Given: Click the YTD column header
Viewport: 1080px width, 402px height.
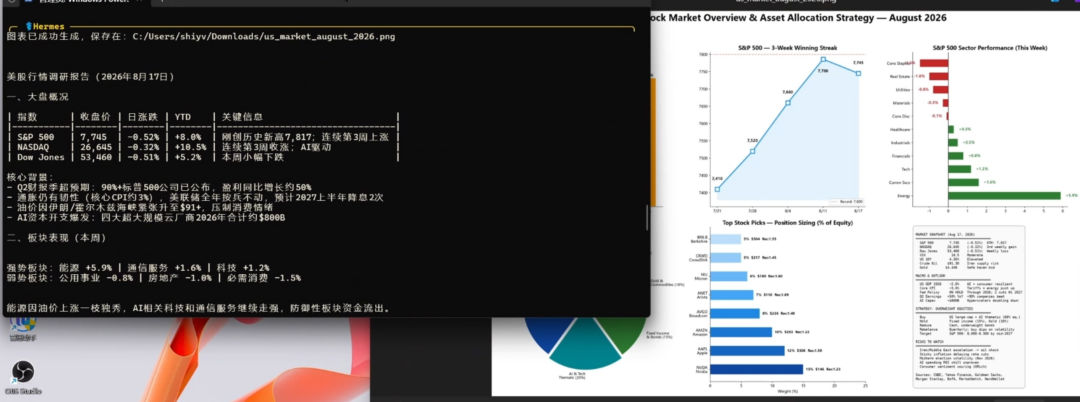Looking at the screenshot, I should (x=183, y=118).
